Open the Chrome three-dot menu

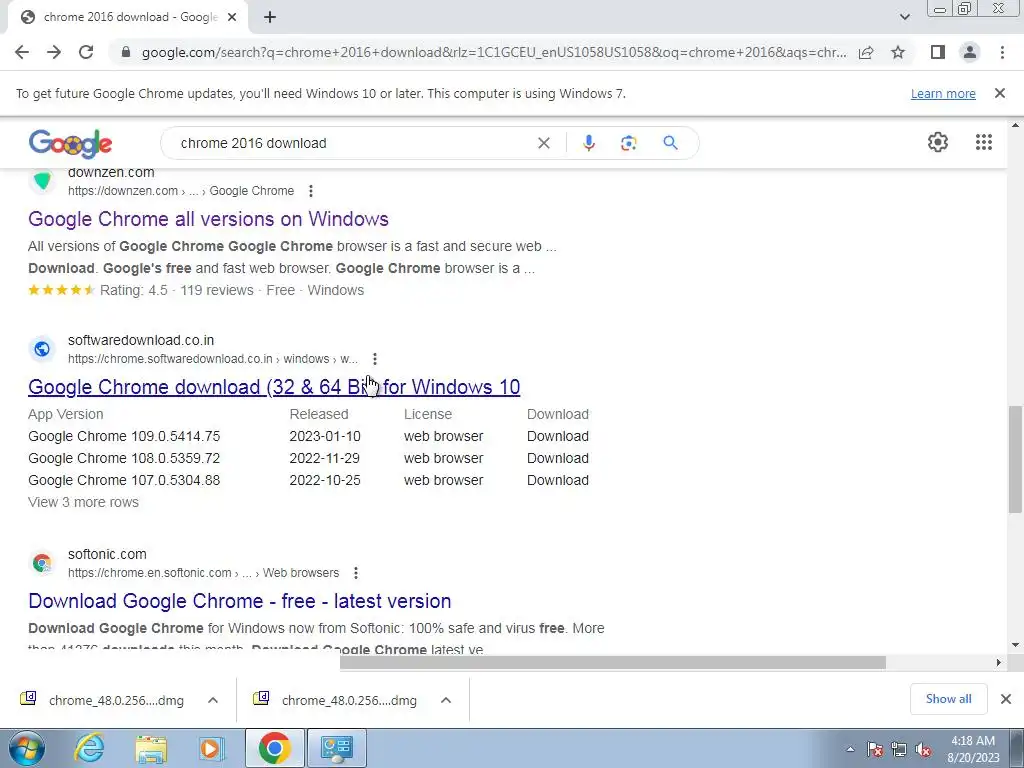(1002, 52)
